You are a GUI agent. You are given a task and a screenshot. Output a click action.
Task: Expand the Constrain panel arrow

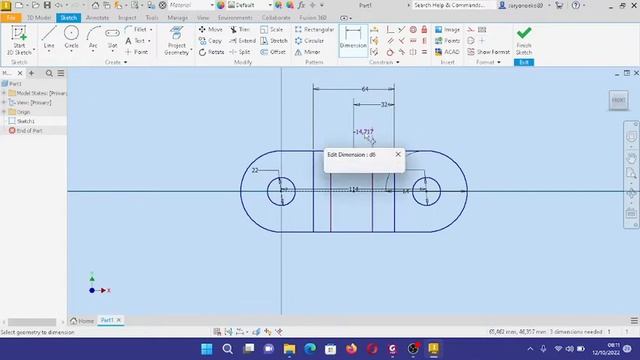tap(398, 62)
